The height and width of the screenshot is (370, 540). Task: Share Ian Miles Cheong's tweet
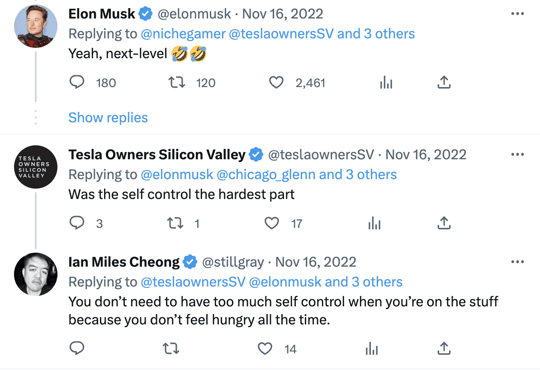[x=444, y=349]
